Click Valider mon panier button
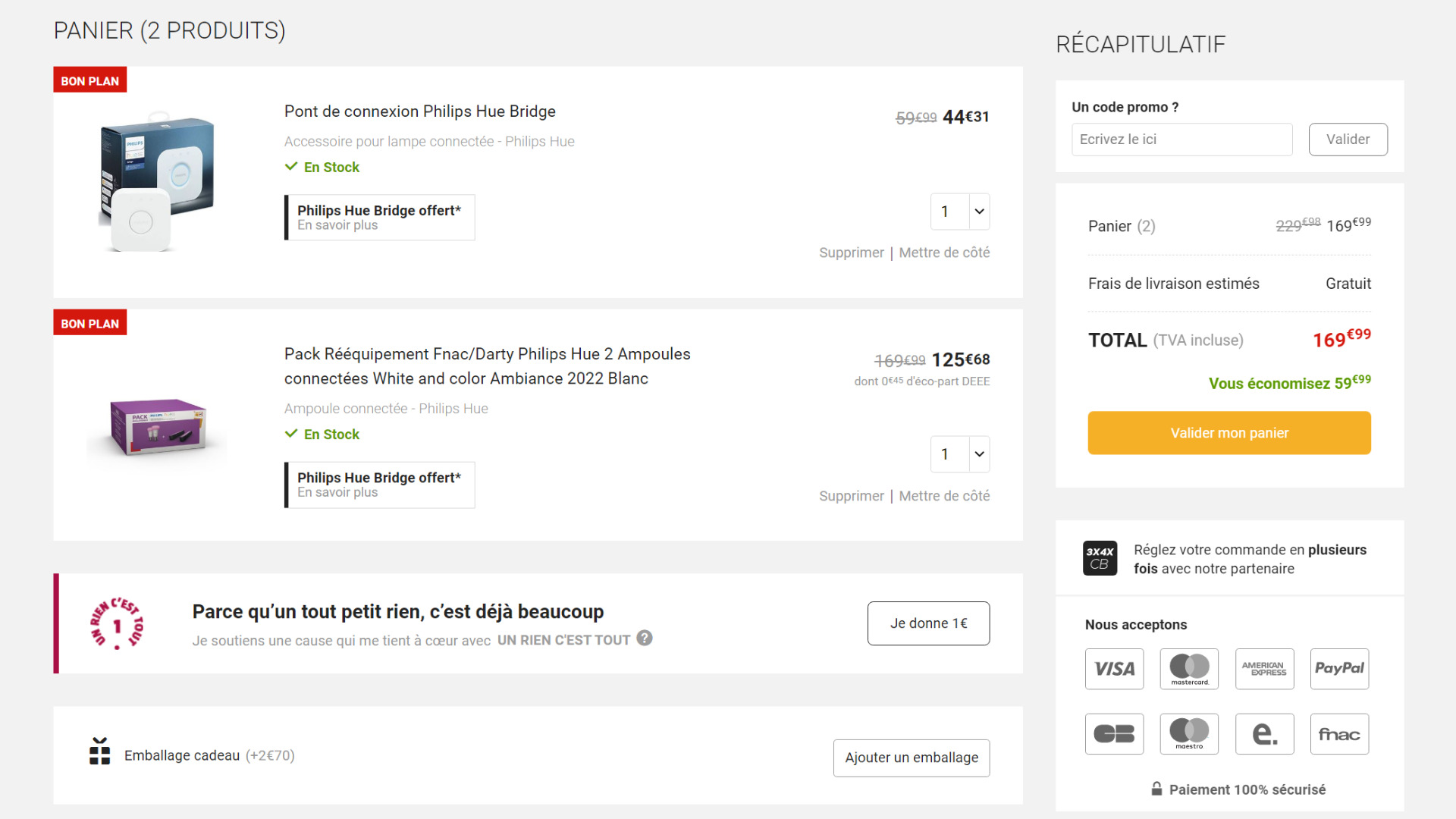 coord(1229,433)
